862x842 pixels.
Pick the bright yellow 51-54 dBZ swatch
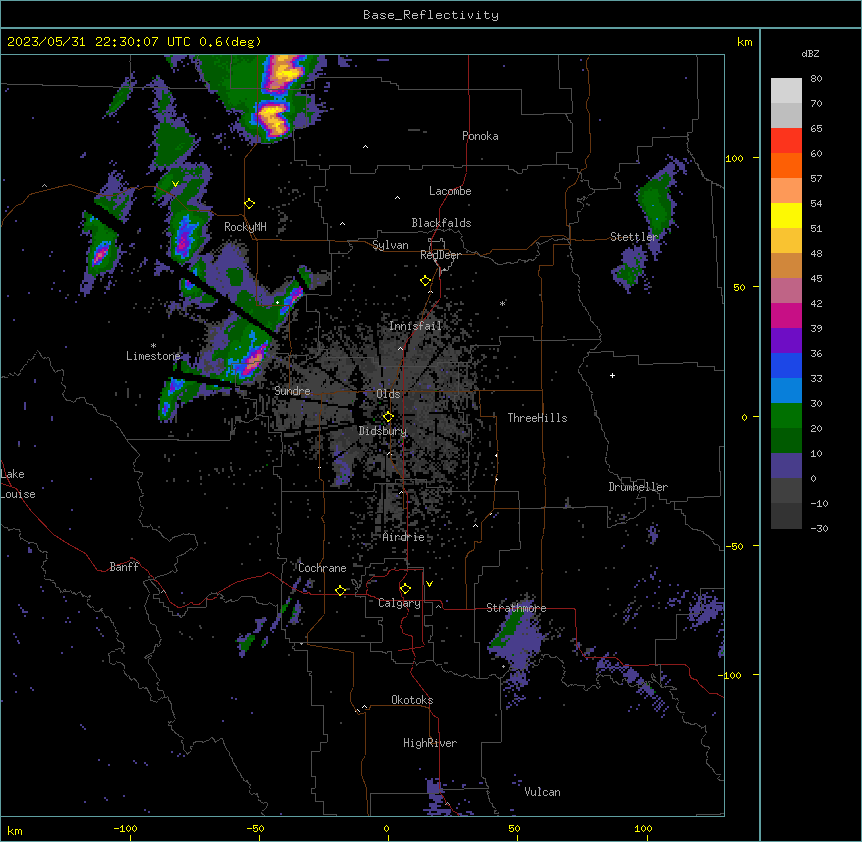pyautogui.click(x=786, y=215)
